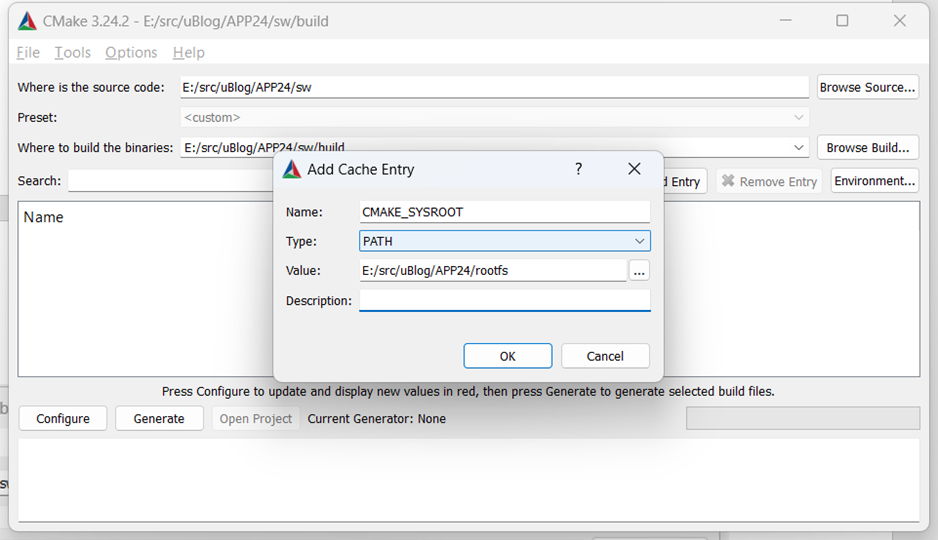The height and width of the screenshot is (540, 938).
Task: Expand the build binaries path dropdown
Action: tap(799, 147)
